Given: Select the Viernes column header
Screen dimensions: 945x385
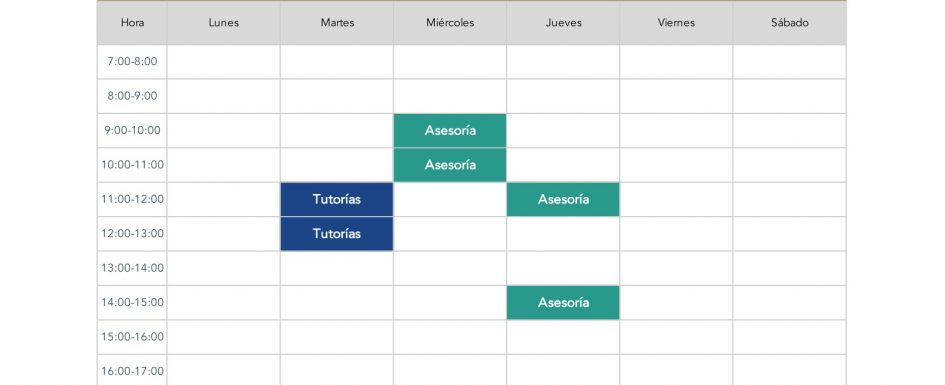Looking at the screenshot, I should (676, 23).
